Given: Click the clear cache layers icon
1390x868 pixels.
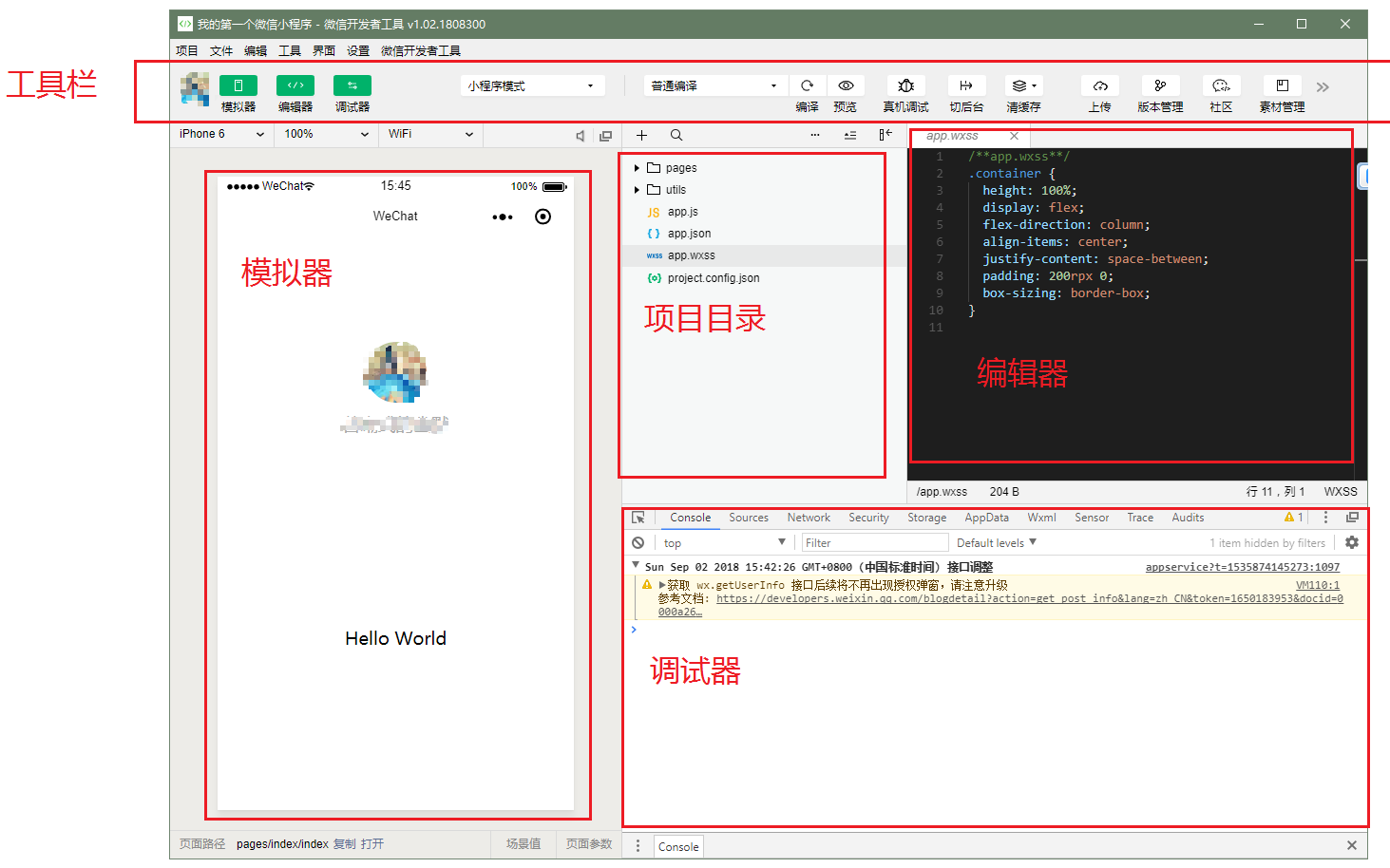Looking at the screenshot, I should coord(1022,85).
